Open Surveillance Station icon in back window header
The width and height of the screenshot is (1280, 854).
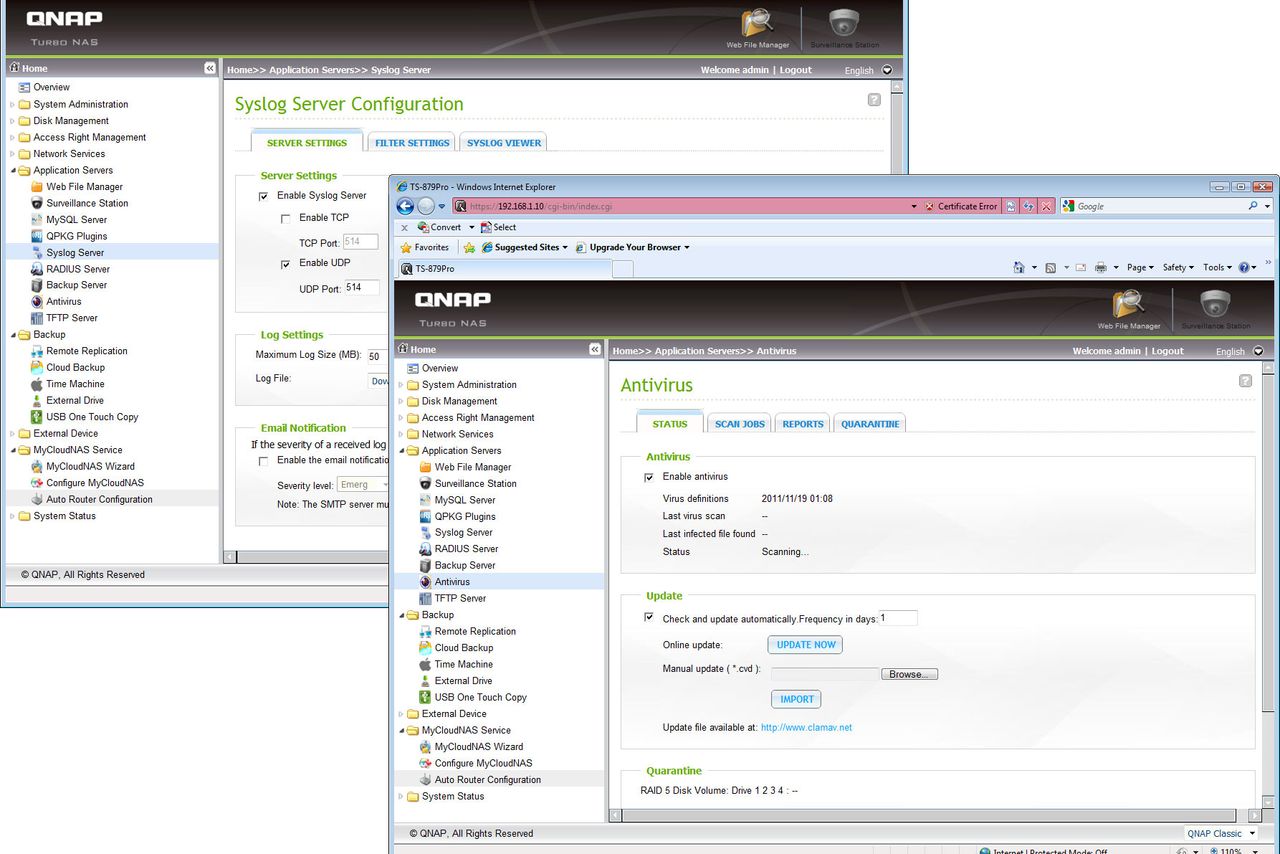[x=844, y=28]
